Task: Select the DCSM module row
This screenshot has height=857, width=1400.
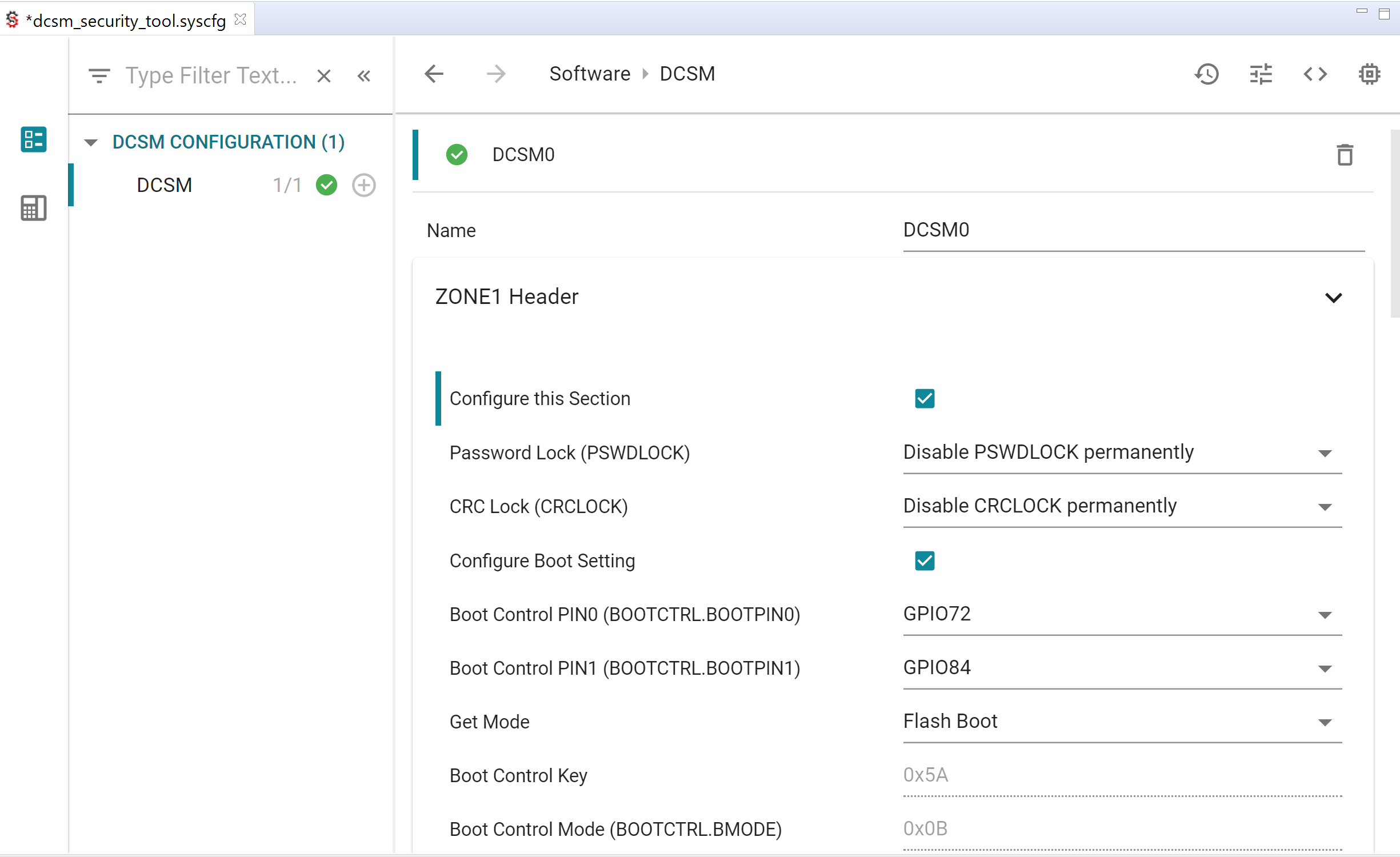Action: [230, 185]
